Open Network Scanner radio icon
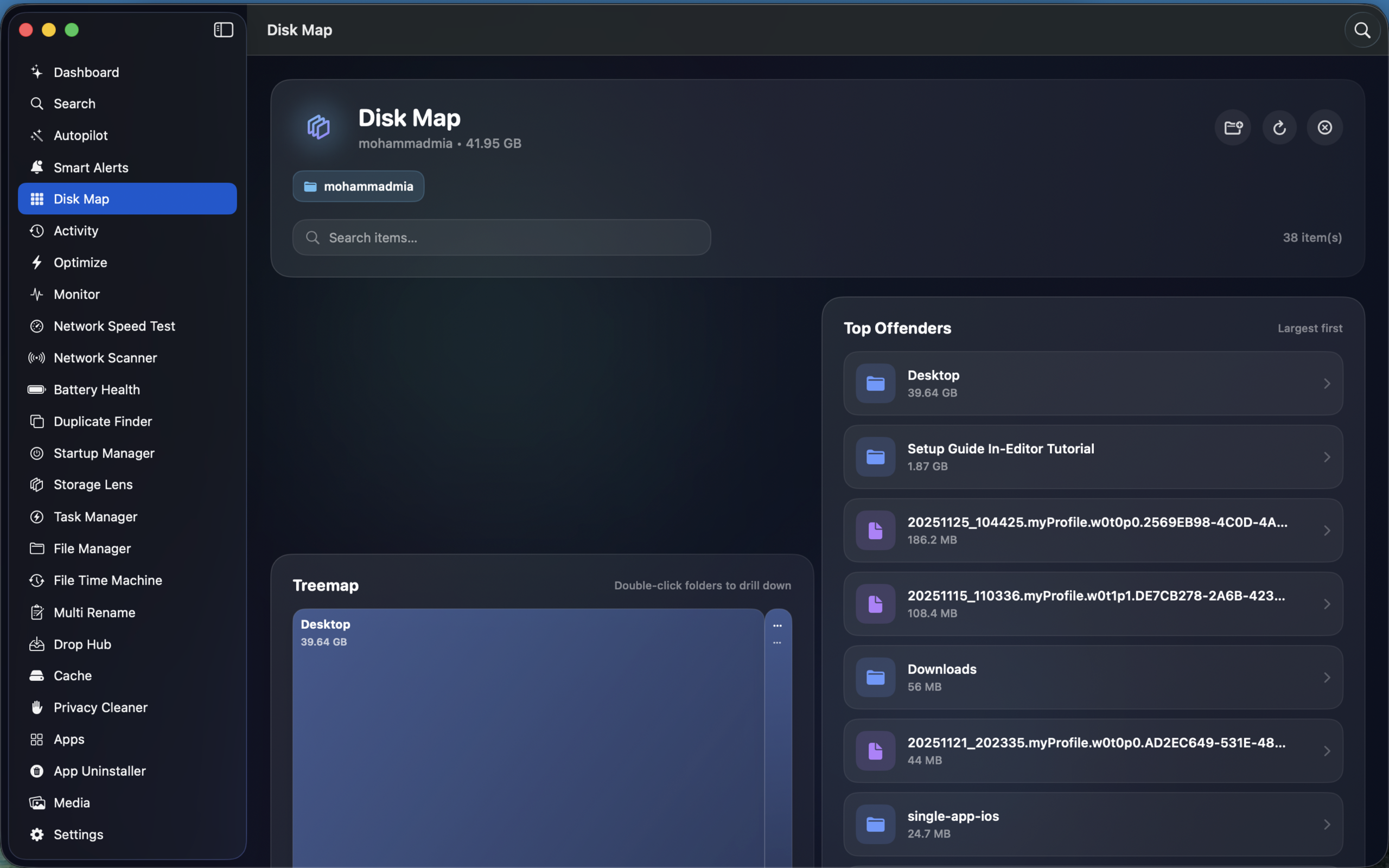The height and width of the screenshot is (868, 1389). point(37,358)
